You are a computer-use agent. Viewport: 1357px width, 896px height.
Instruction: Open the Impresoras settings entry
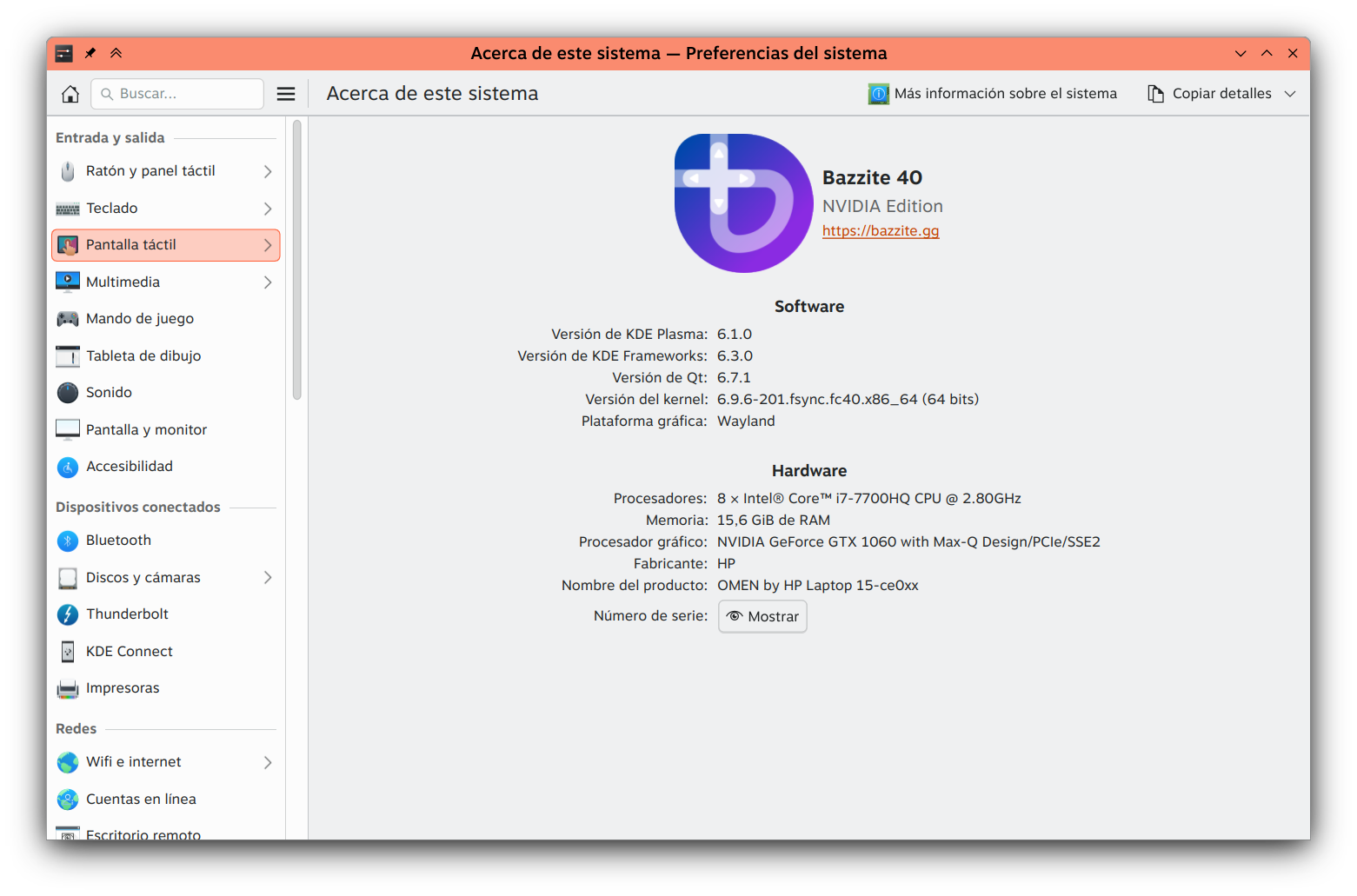[x=166, y=688]
